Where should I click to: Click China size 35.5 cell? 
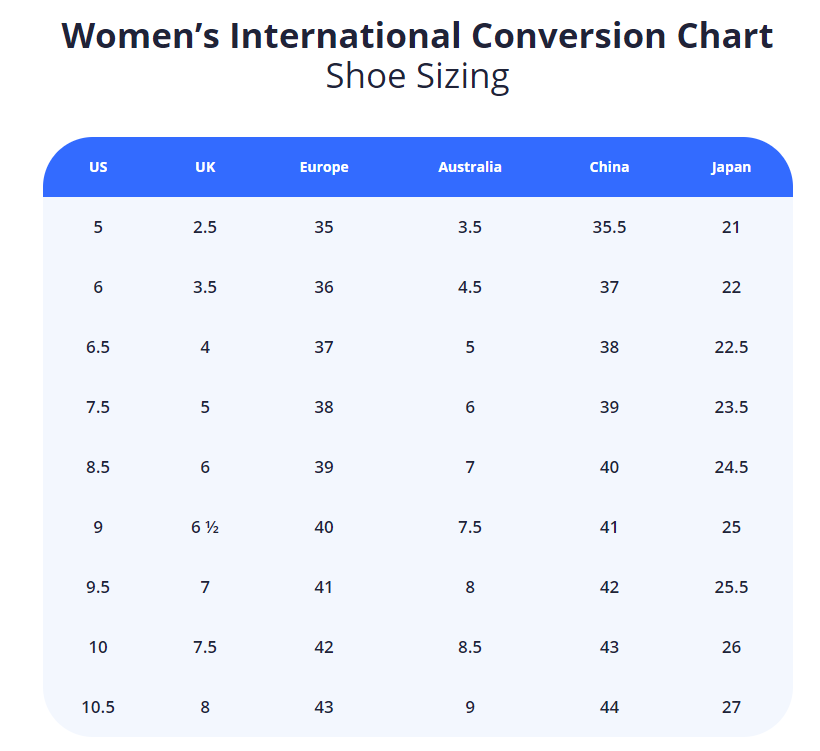(609, 227)
